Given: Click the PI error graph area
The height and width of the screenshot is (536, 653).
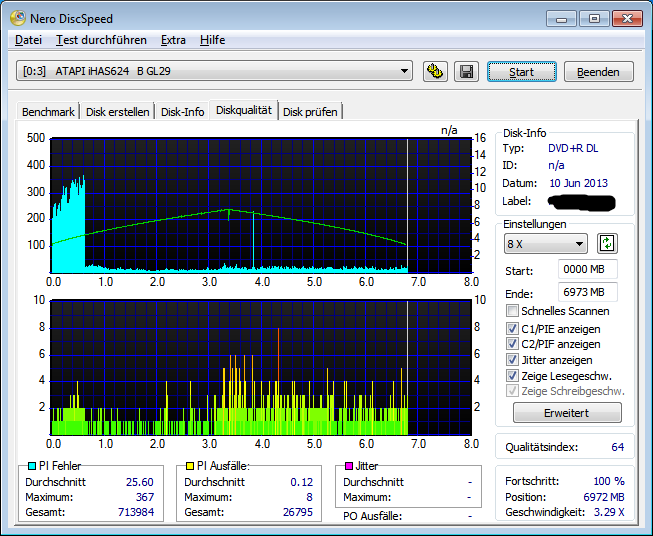Looking at the screenshot, I should [261, 205].
